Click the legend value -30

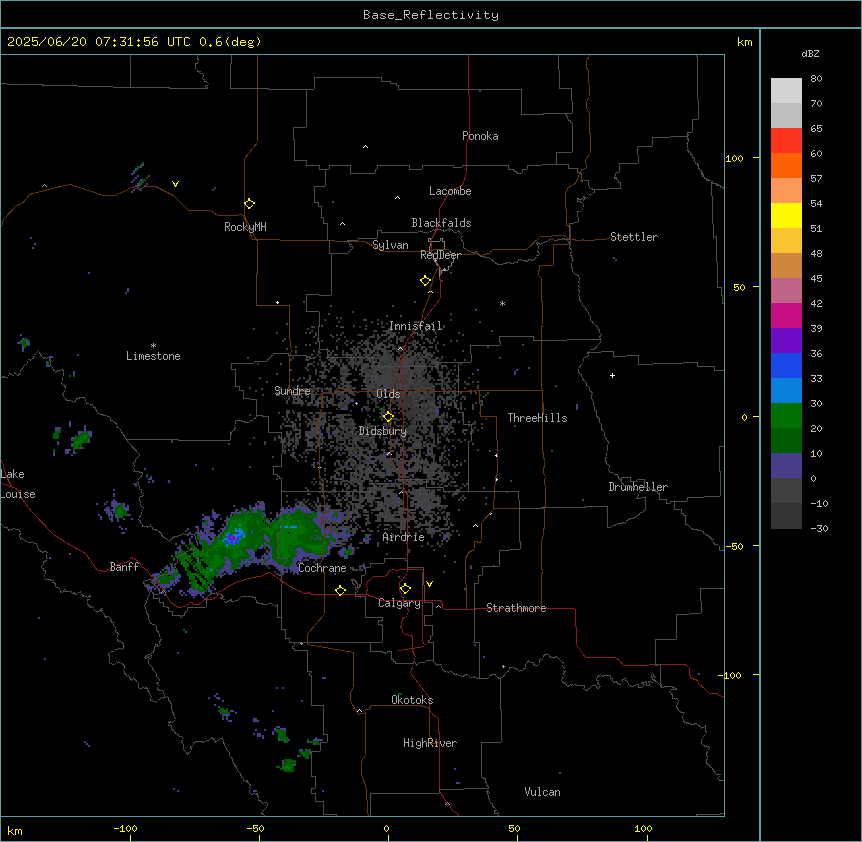819,528
